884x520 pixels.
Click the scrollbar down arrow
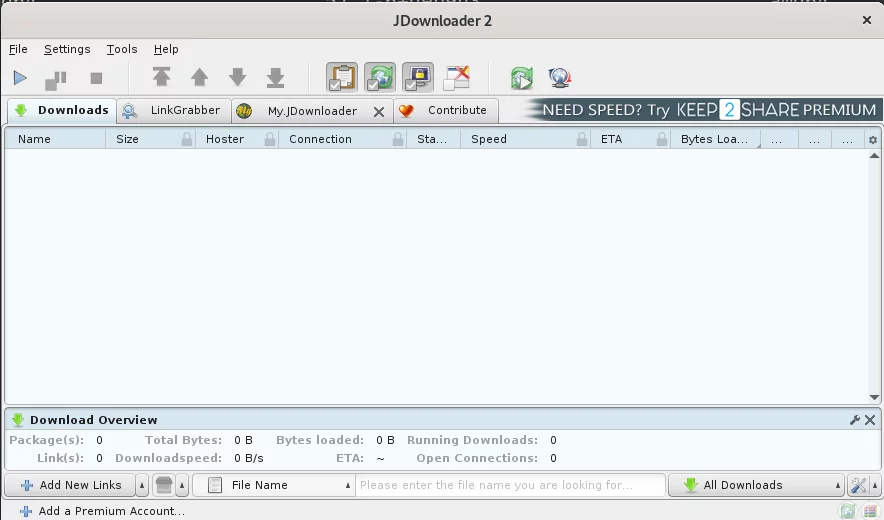point(874,398)
